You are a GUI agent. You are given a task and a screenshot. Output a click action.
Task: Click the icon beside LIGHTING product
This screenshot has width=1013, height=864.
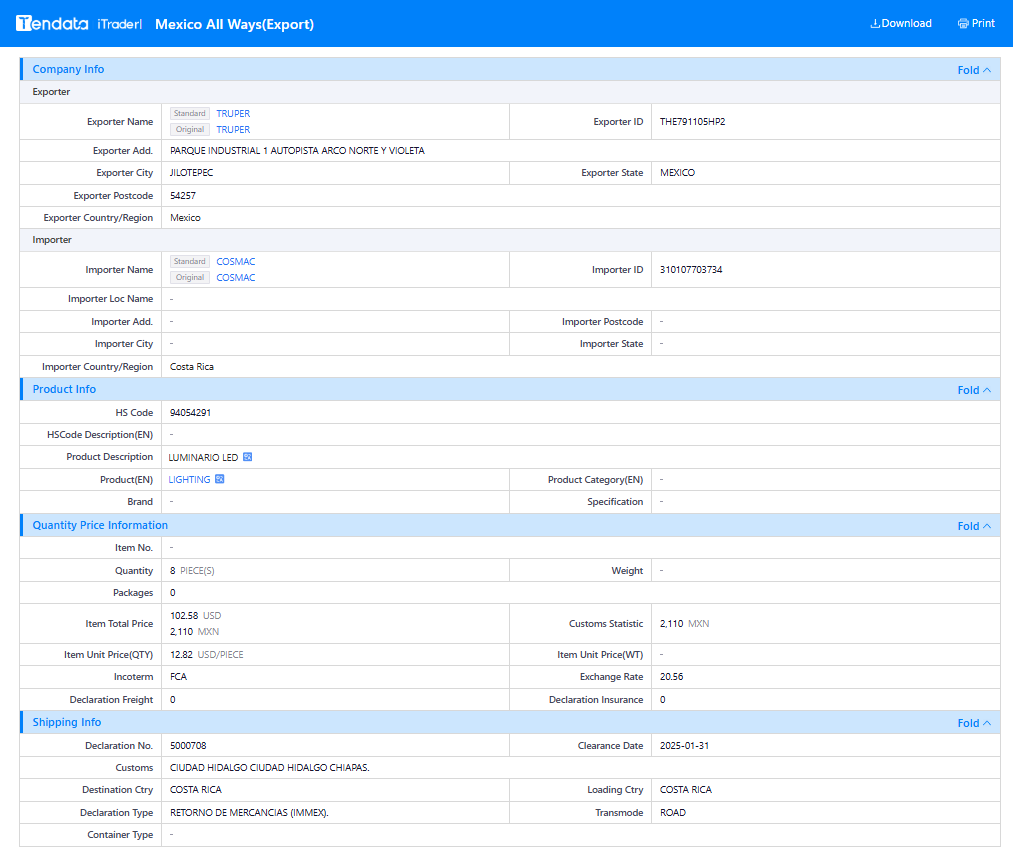[x=220, y=479]
